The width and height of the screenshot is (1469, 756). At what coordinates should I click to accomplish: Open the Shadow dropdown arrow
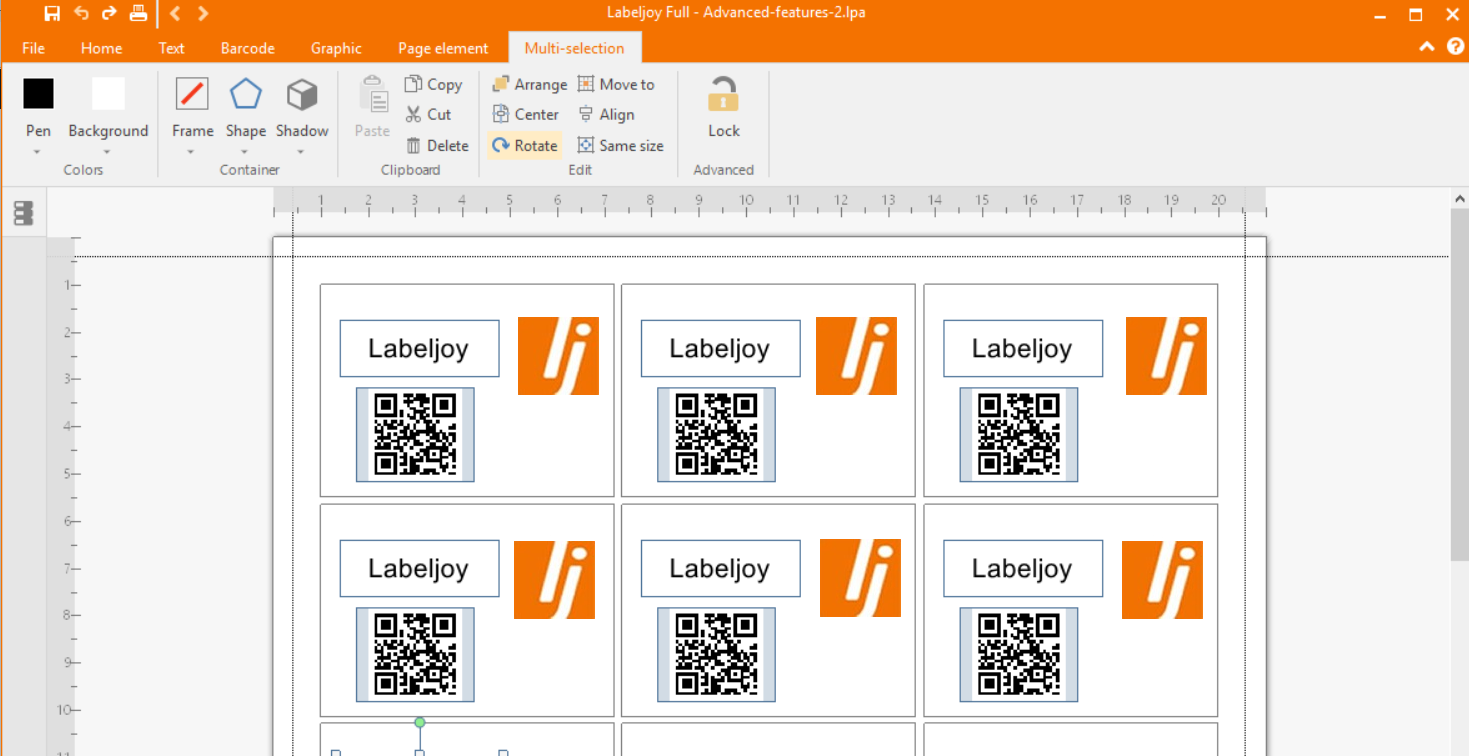coord(300,152)
